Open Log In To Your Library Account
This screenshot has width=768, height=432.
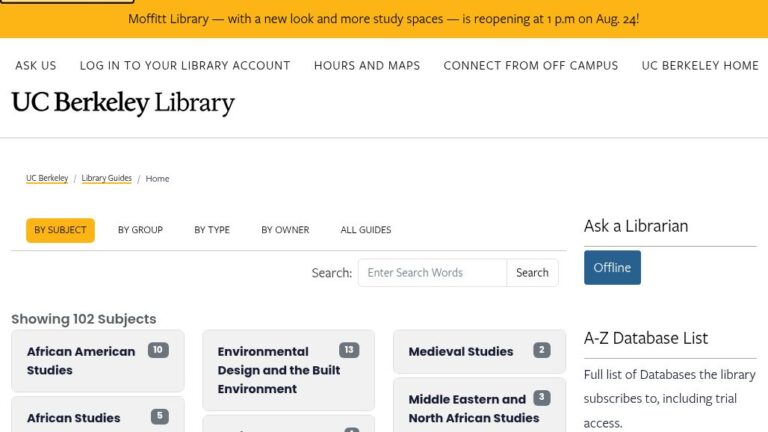185,66
